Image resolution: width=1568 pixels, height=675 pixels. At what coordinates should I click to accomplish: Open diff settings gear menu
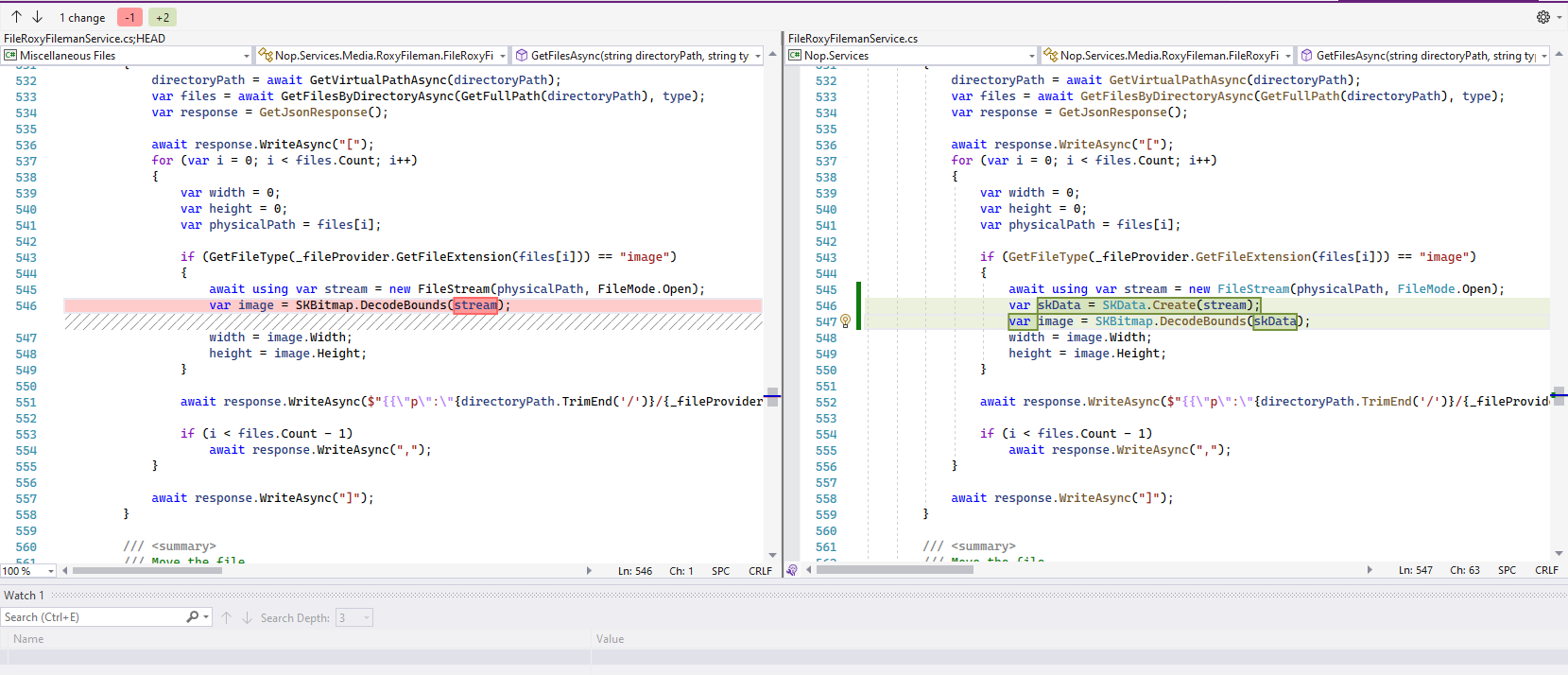pos(1543,17)
